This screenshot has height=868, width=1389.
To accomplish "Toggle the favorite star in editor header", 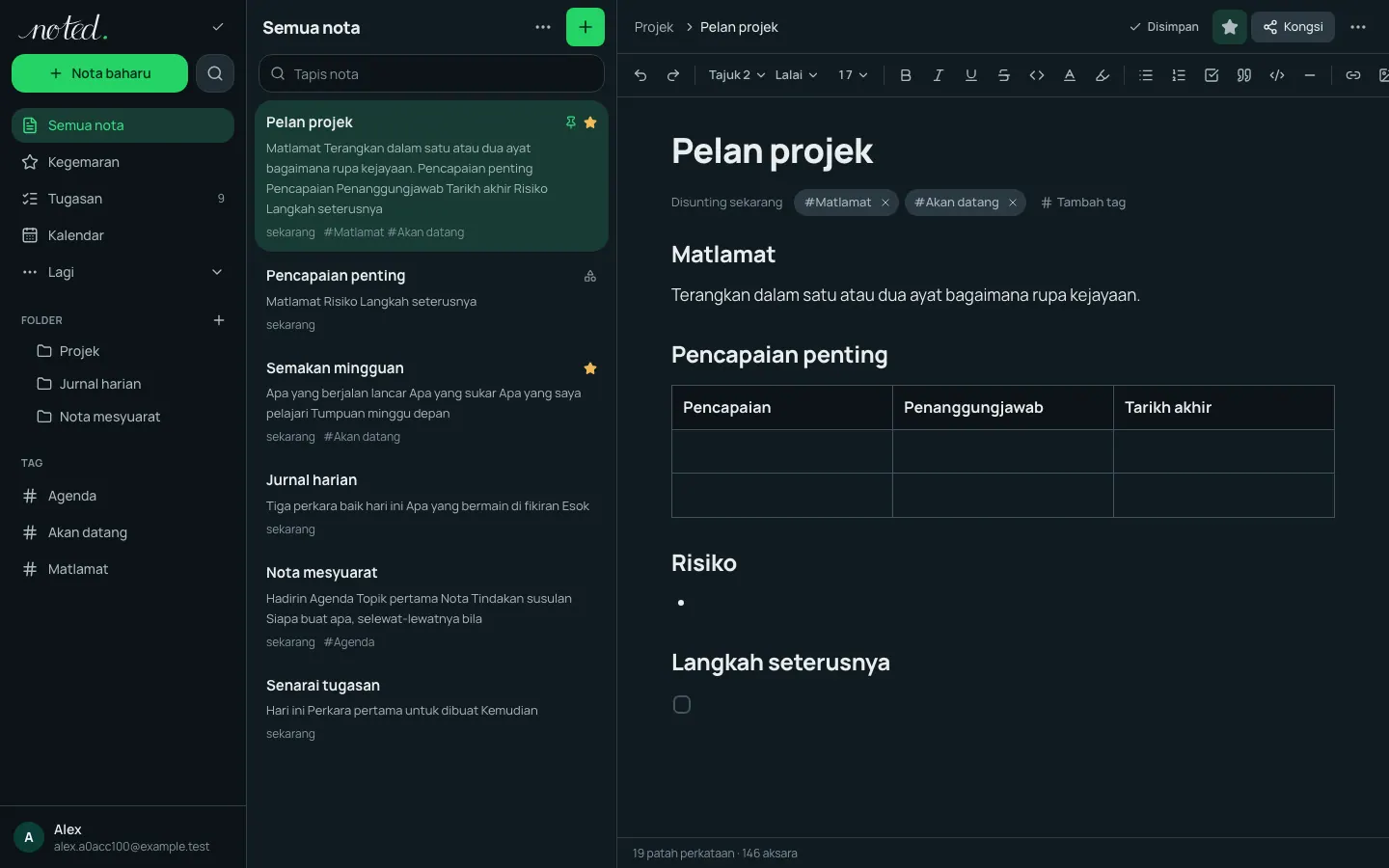I will coord(1230,27).
